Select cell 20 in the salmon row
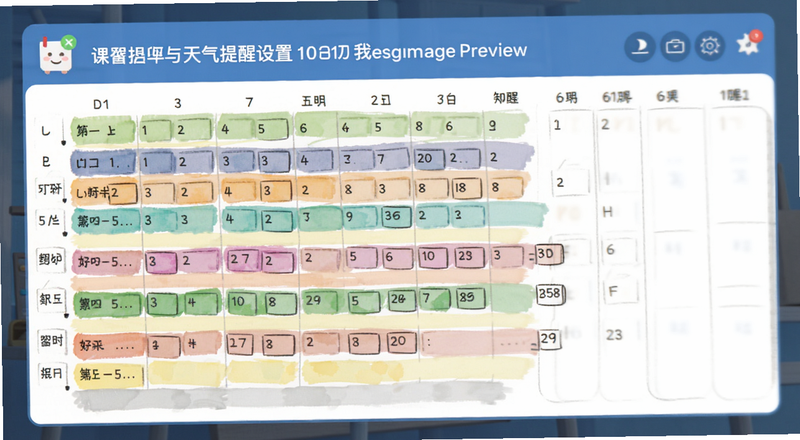This screenshot has height=440, width=800. point(402,341)
